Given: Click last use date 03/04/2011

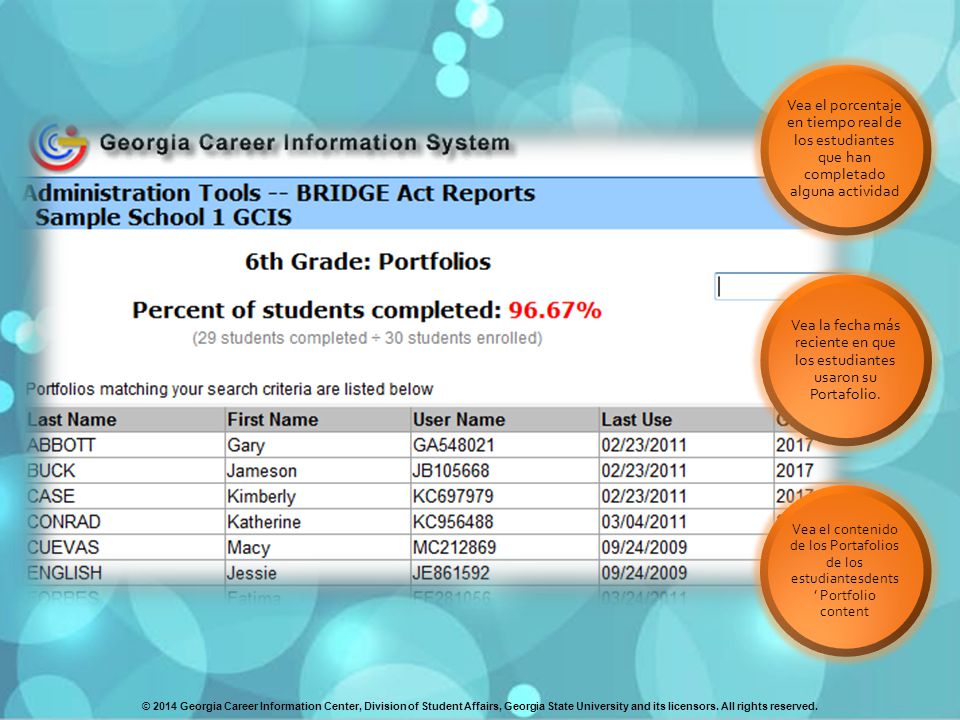Looking at the screenshot, I should pyautogui.click(x=644, y=522).
